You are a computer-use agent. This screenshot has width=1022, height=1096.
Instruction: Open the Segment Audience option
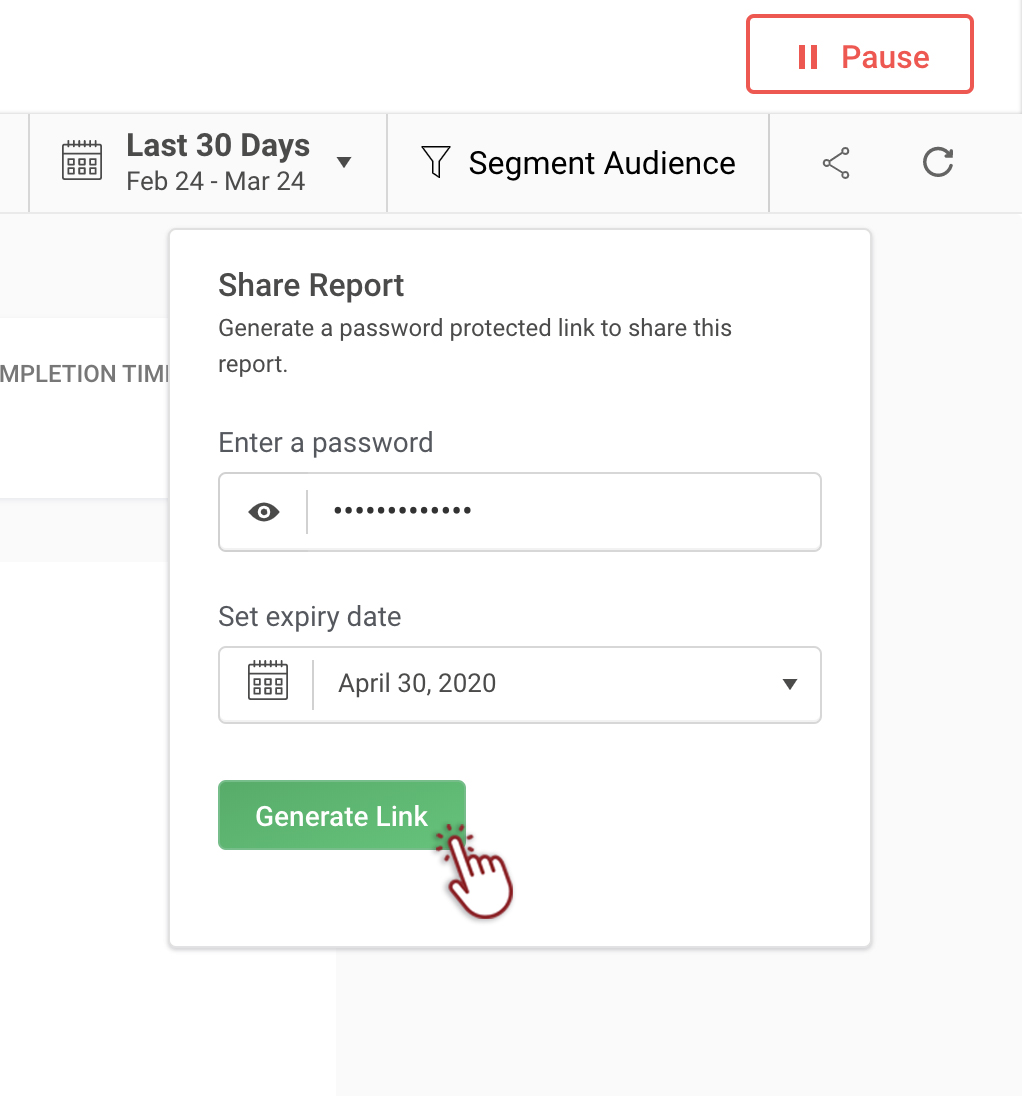pos(601,163)
